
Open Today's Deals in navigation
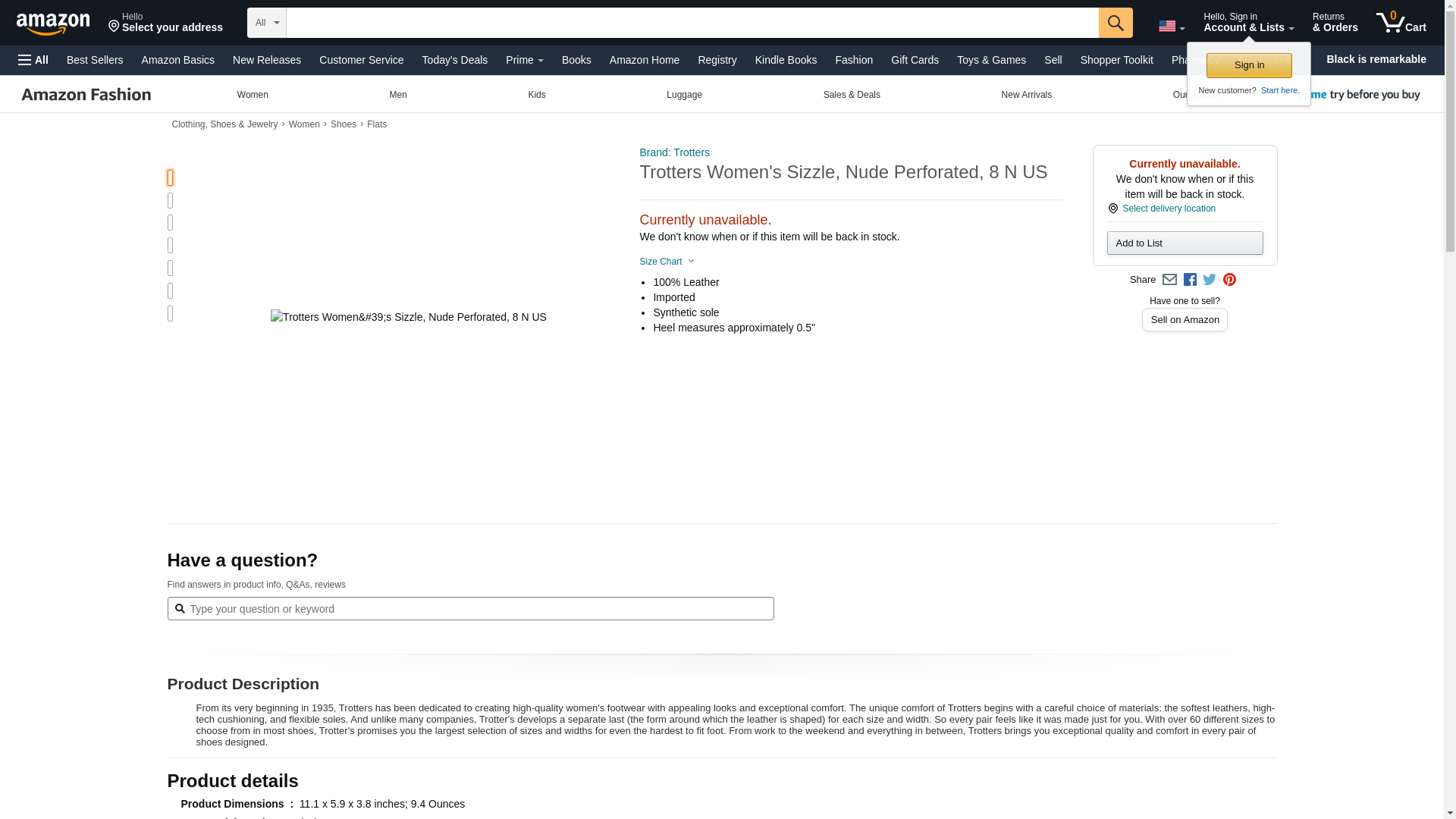pos(454,60)
